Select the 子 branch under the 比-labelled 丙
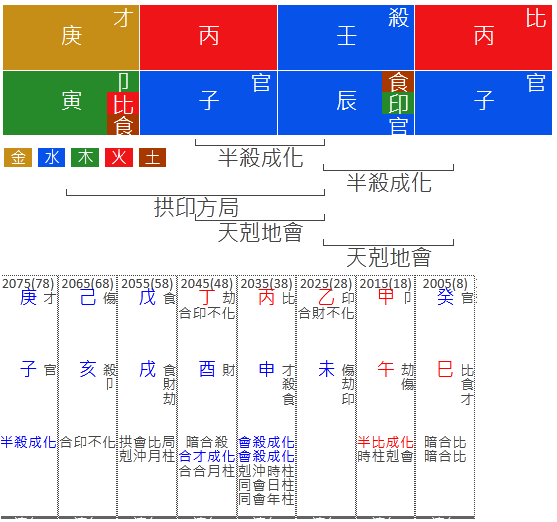This screenshot has width=557, height=522. [483, 103]
